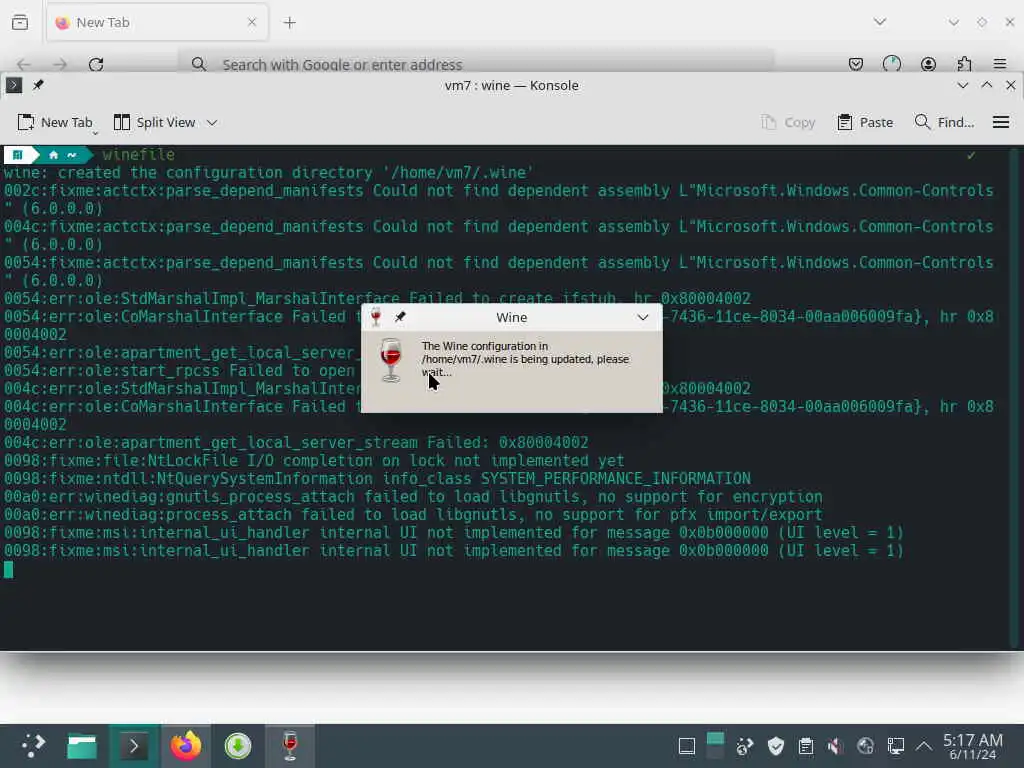
Task: Click the Firefox circular sync icon in toolbar
Action: click(x=892, y=64)
